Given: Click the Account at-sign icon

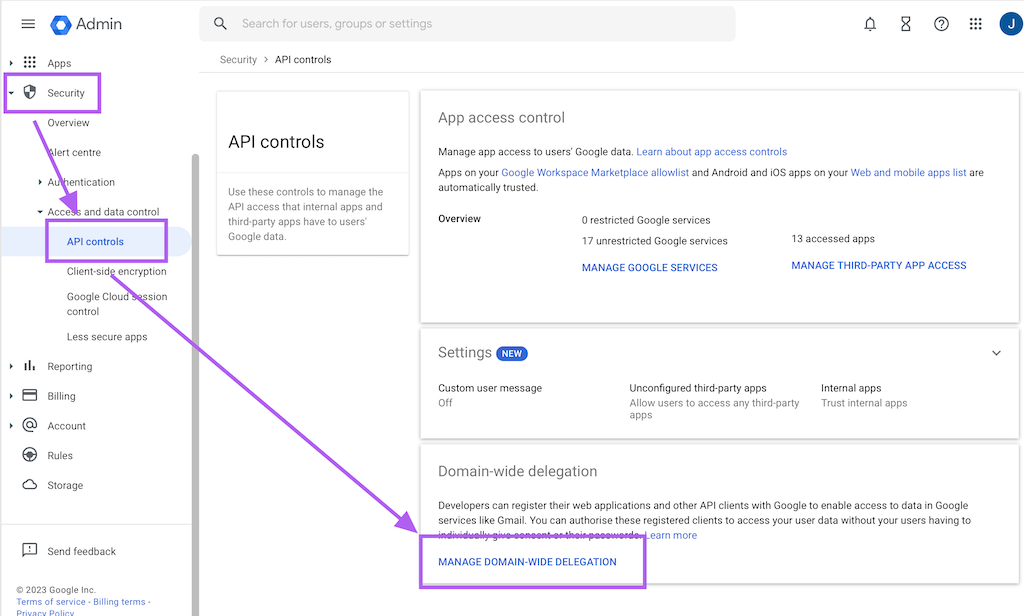Looking at the screenshot, I should pyautogui.click(x=29, y=425).
